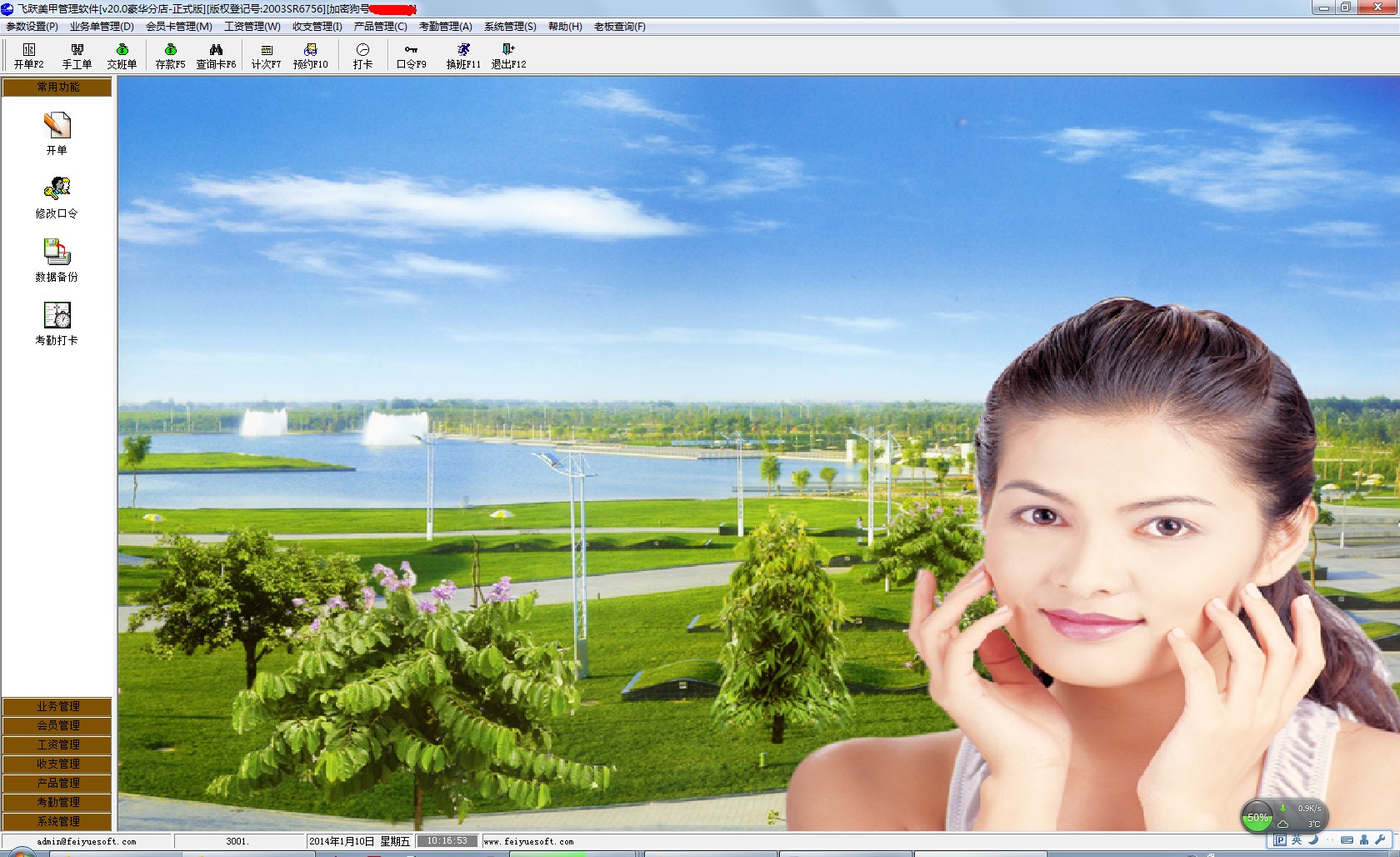
Task: Open the 收支管理(I) menu
Action: pos(317,27)
